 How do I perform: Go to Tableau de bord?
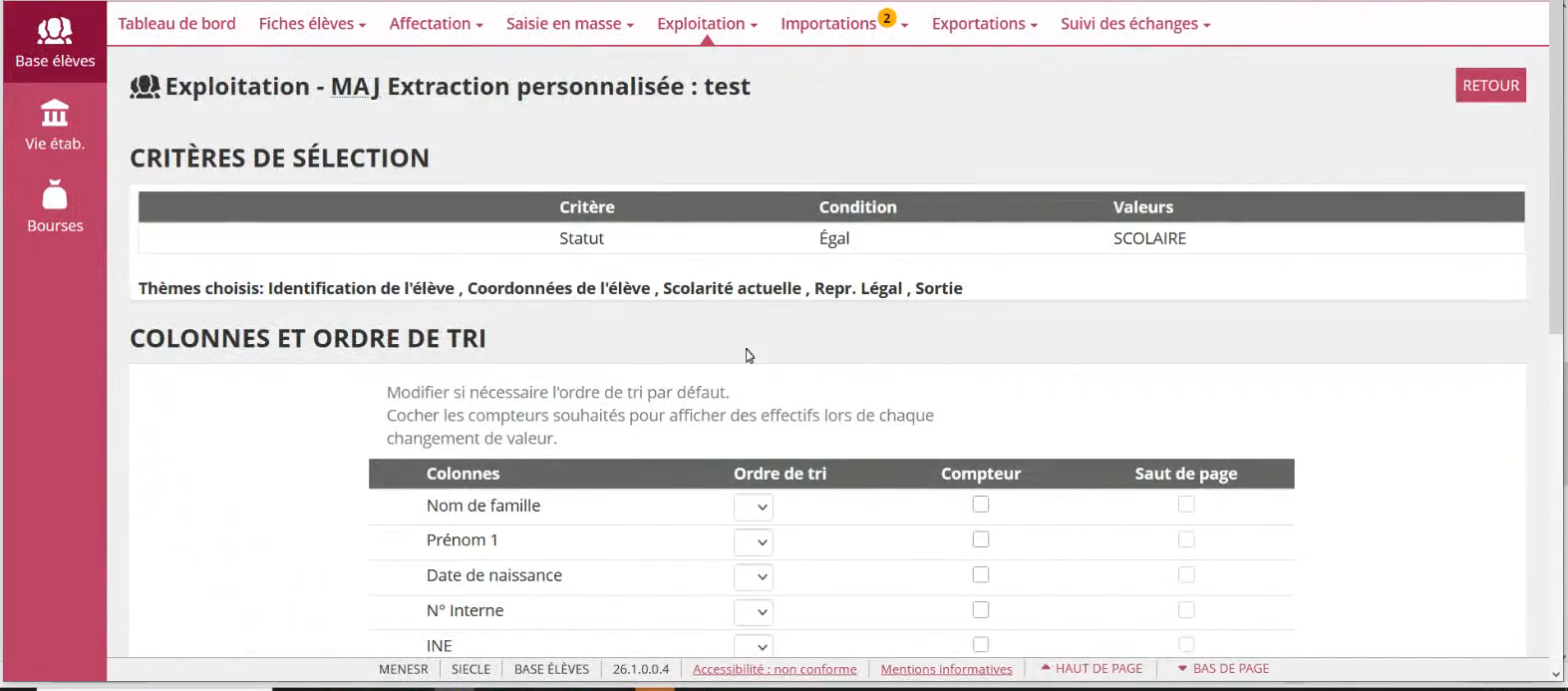point(176,23)
